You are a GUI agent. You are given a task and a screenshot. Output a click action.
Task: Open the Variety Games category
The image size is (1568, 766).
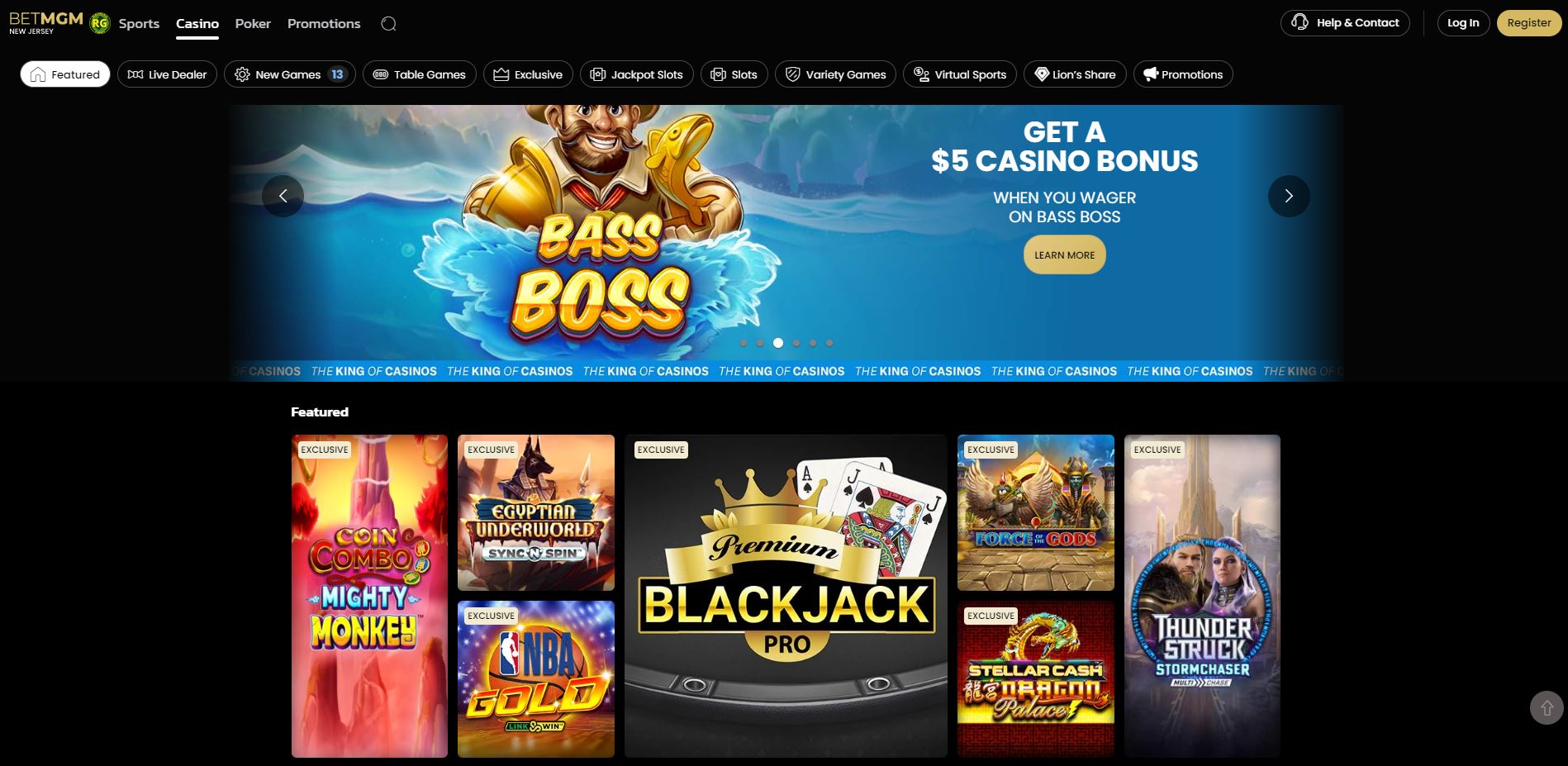click(835, 74)
